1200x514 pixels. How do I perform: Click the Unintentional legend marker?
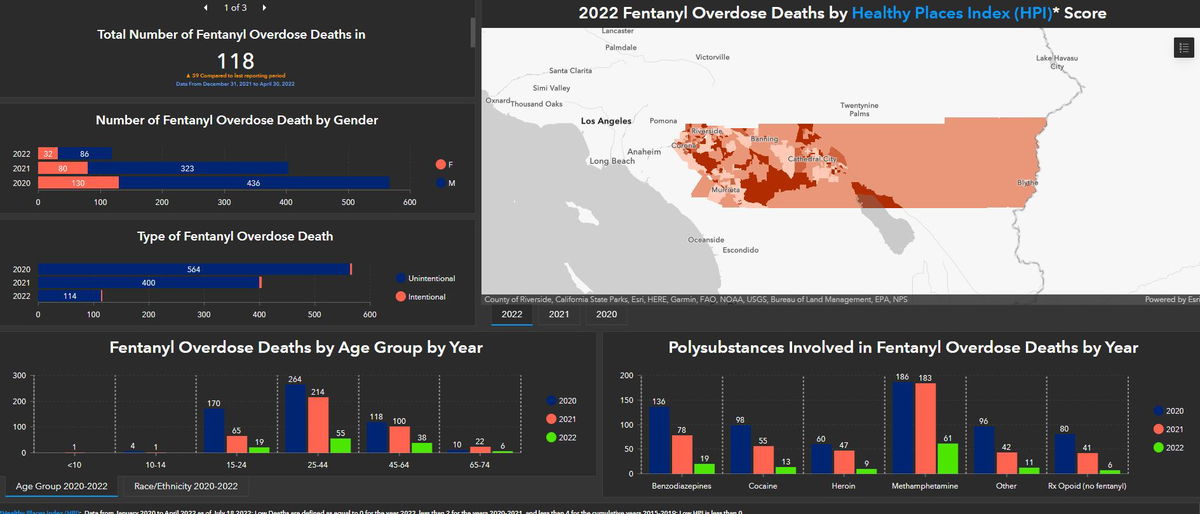(x=400, y=277)
